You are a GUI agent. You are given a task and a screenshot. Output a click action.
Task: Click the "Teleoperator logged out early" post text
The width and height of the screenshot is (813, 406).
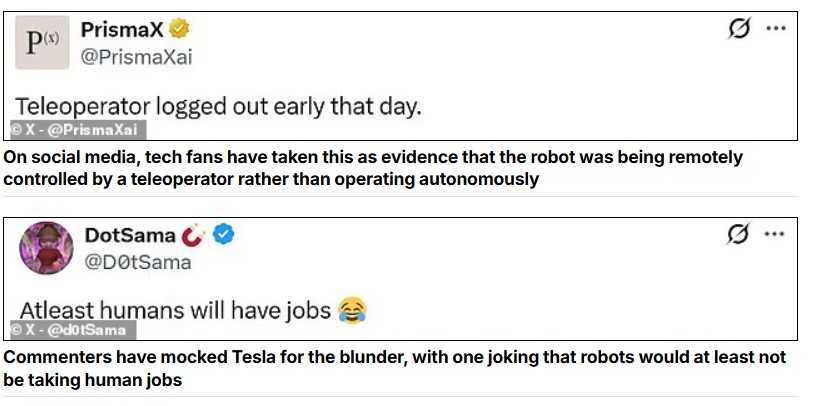[217, 106]
